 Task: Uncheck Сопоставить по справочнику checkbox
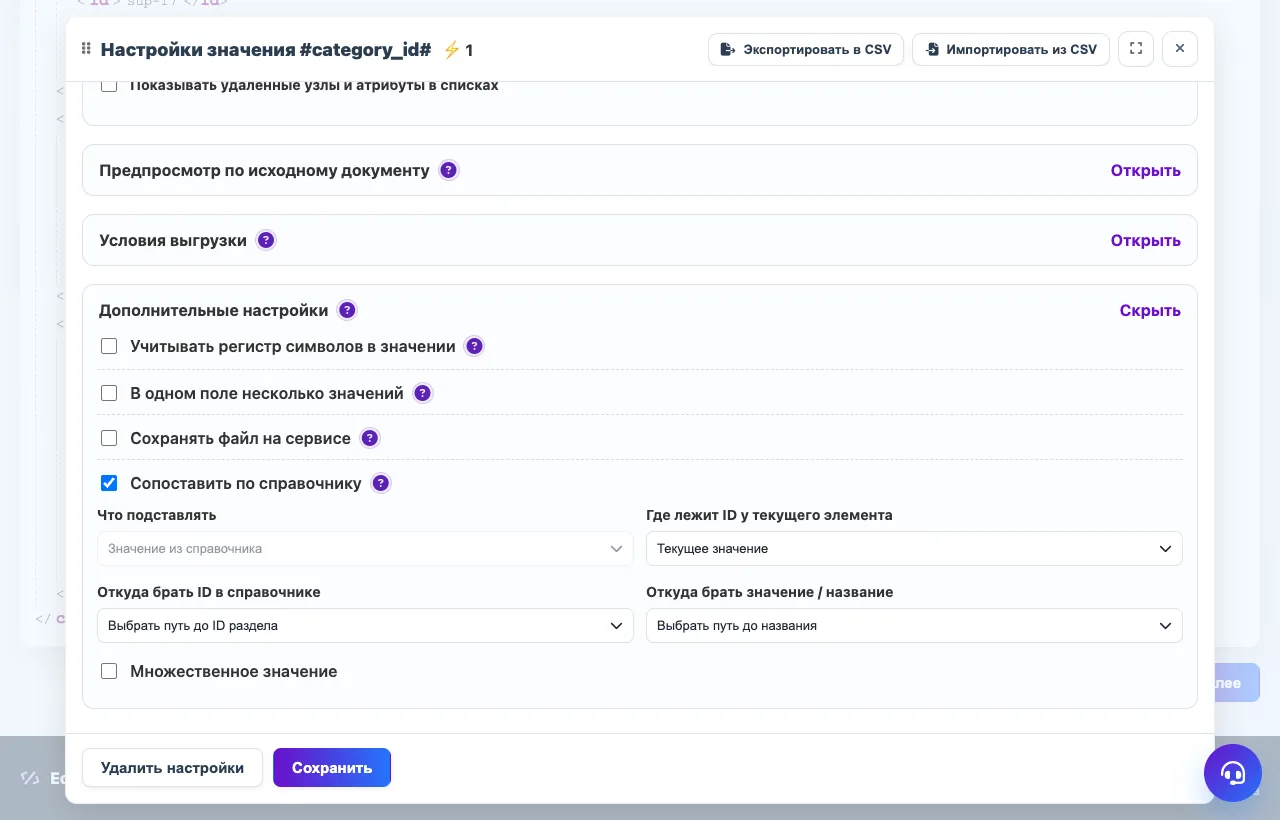click(109, 483)
